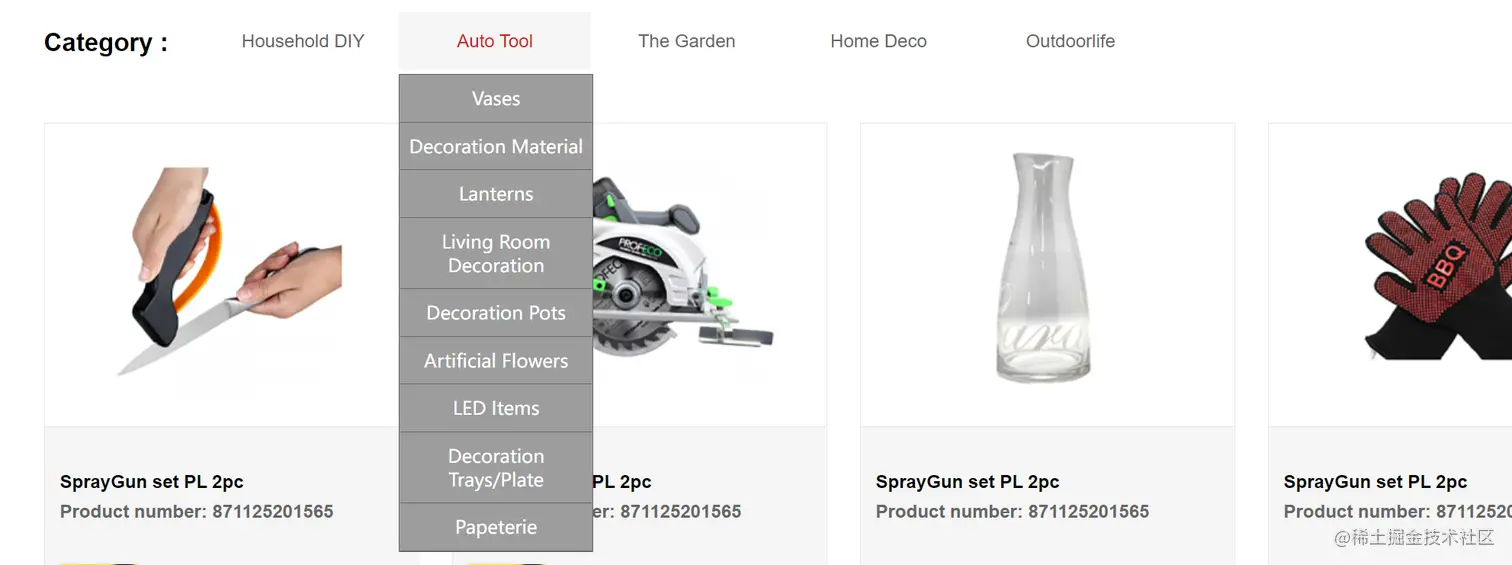Open Artificial Flowers subcategory

496,360
